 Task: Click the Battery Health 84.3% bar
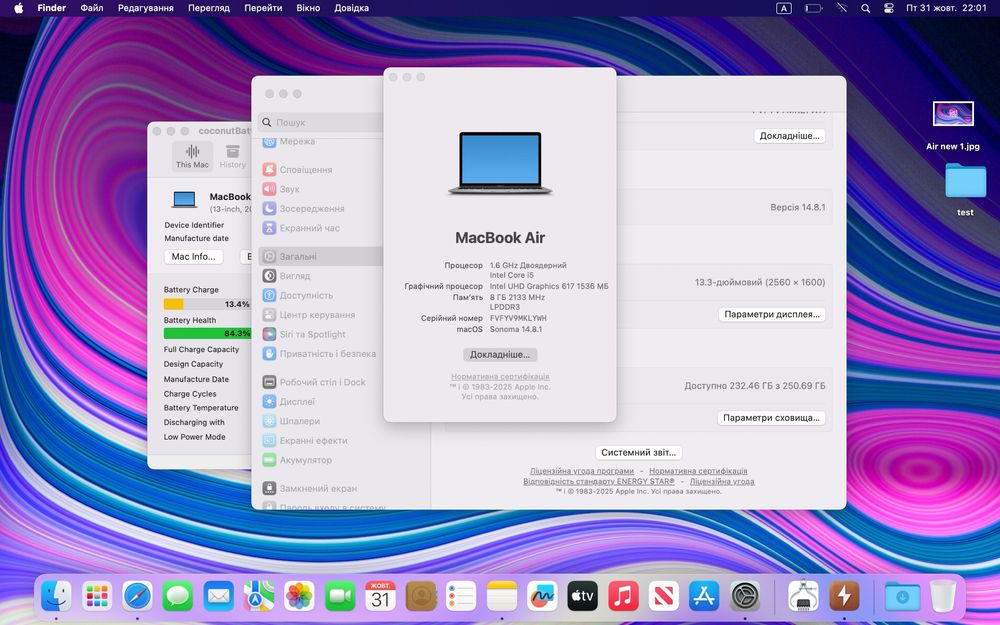207,334
